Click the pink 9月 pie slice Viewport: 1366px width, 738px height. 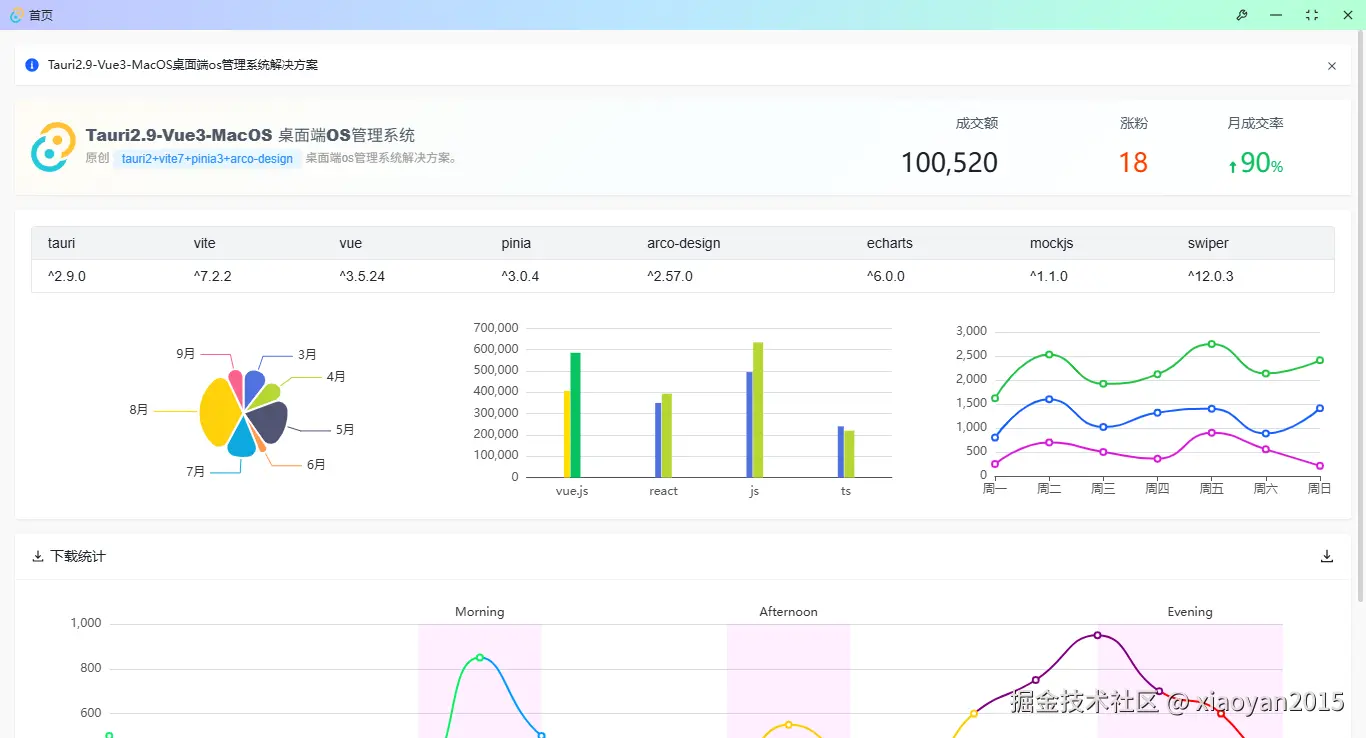click(236, 386)
